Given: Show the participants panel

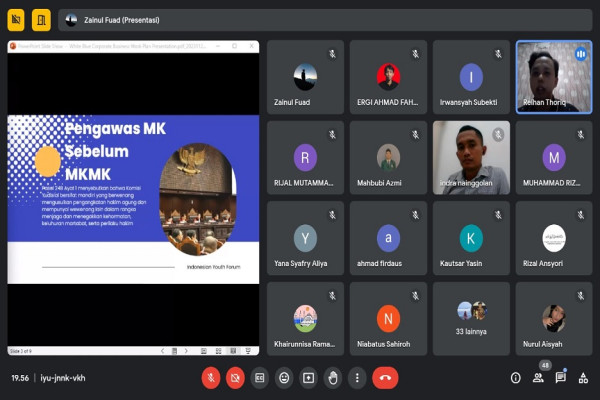Looking at the screenshot, I should coord(538,378).
